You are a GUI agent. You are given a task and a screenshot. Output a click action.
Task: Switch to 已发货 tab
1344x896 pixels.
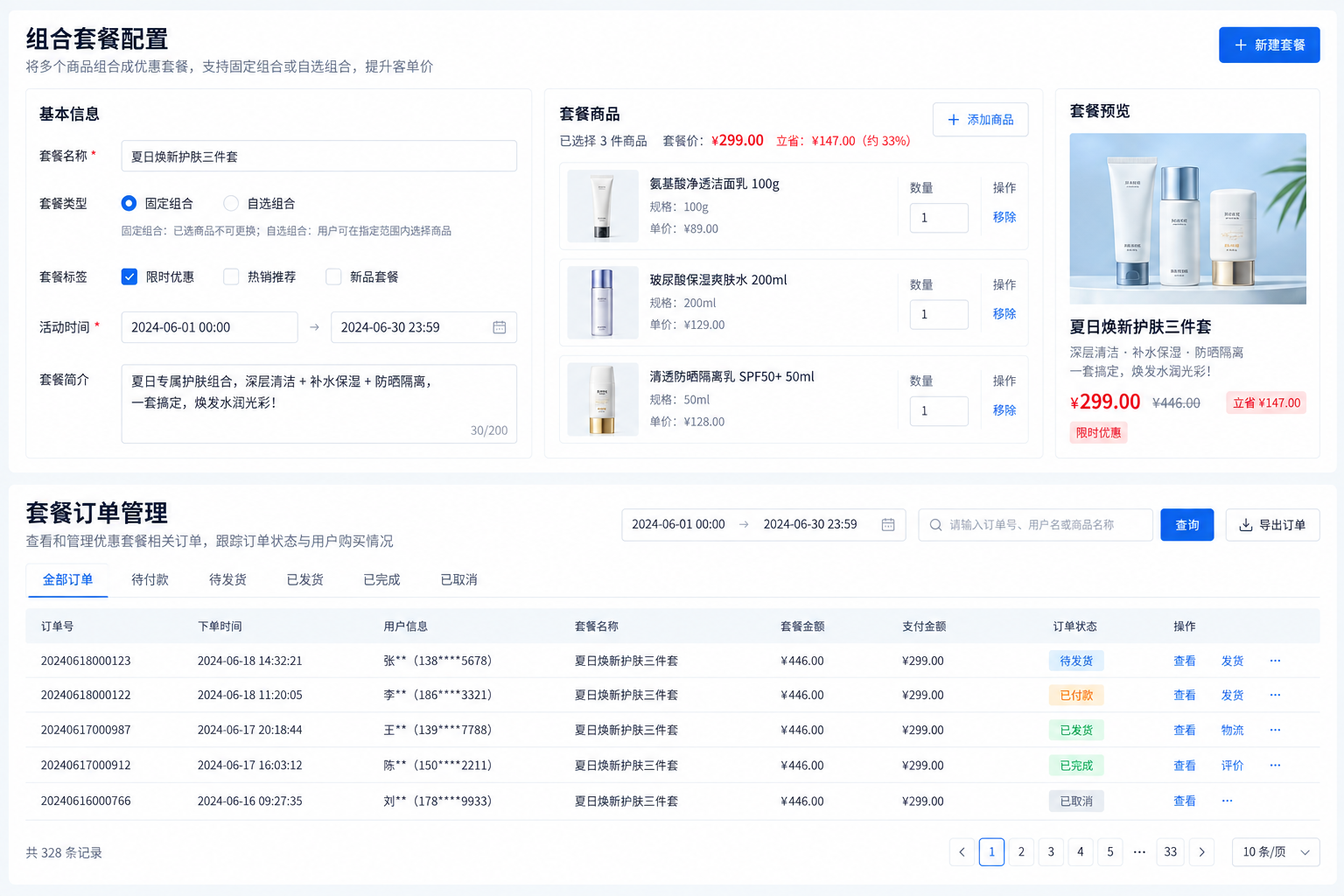[304, 579]
